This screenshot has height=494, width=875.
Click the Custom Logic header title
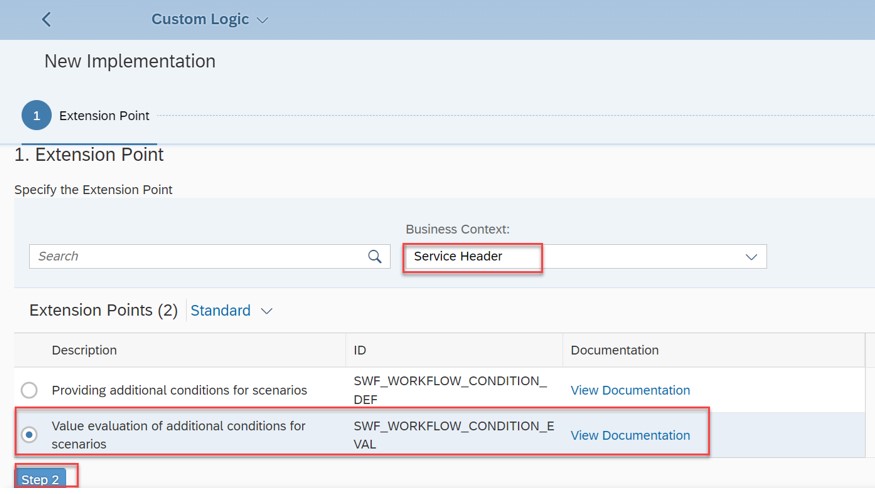[200, 19]
